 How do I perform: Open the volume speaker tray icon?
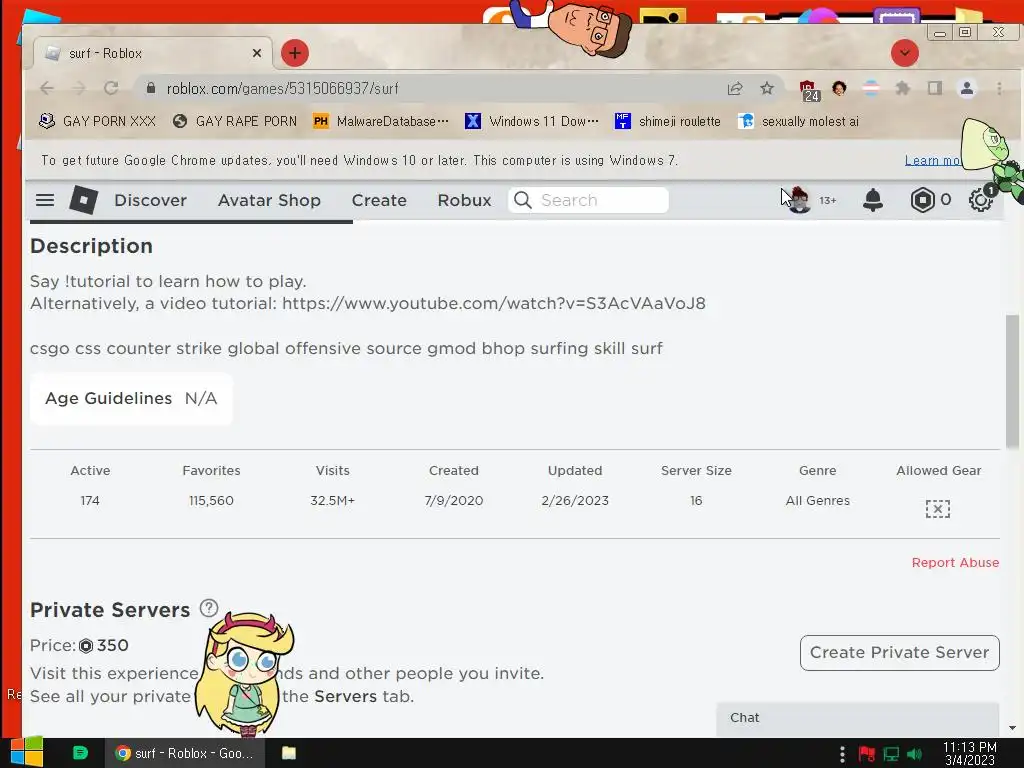coord(914,754)
